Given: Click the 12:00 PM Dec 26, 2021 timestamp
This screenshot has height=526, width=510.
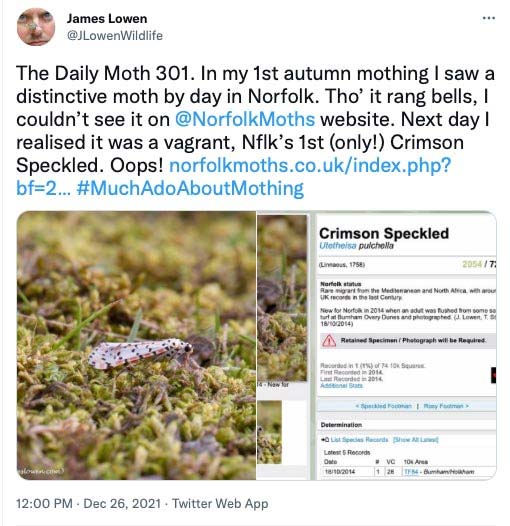Looking at the screenshot, I should [x=89, y=504].
